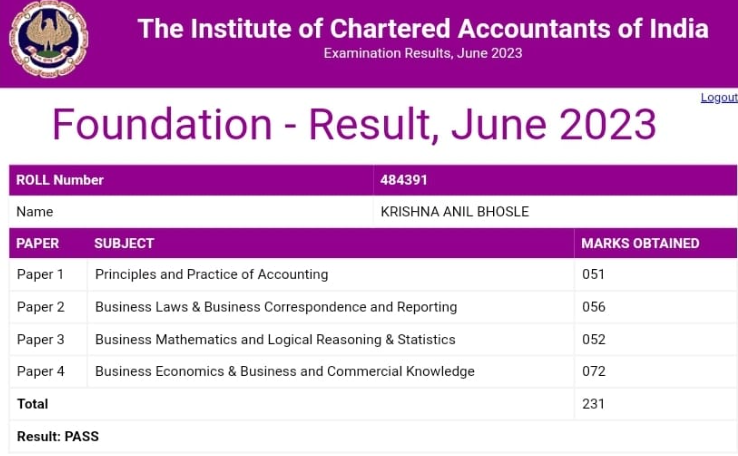The height and width of the screenshot is (456, 738).
Task: Click Business Economics & Commercial Knowledge subject
Action: pyautogui.click(x=284, y=372)
